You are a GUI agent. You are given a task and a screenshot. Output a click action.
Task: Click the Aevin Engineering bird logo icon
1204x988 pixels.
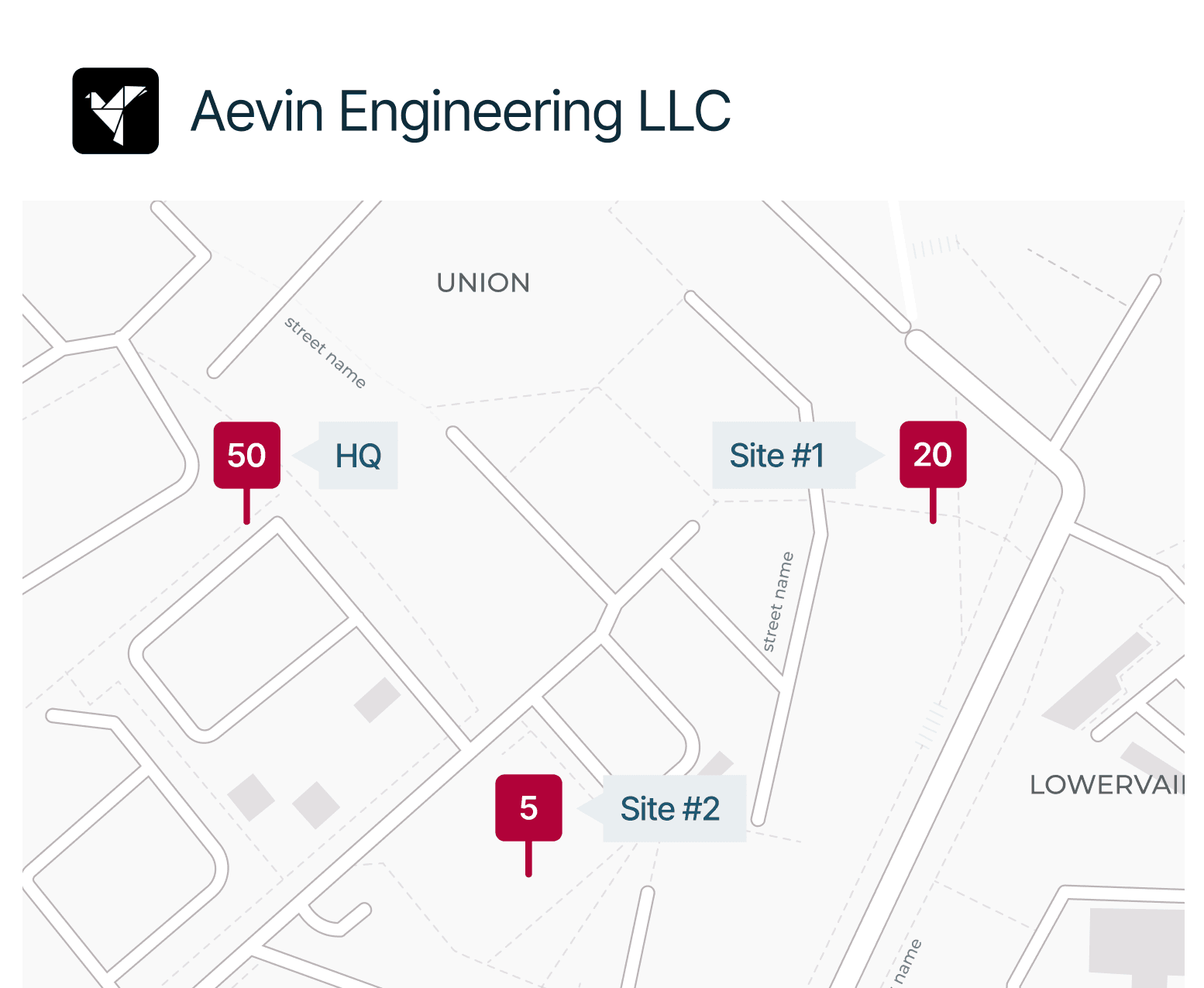pyautogui.click(x=115, y=111)
